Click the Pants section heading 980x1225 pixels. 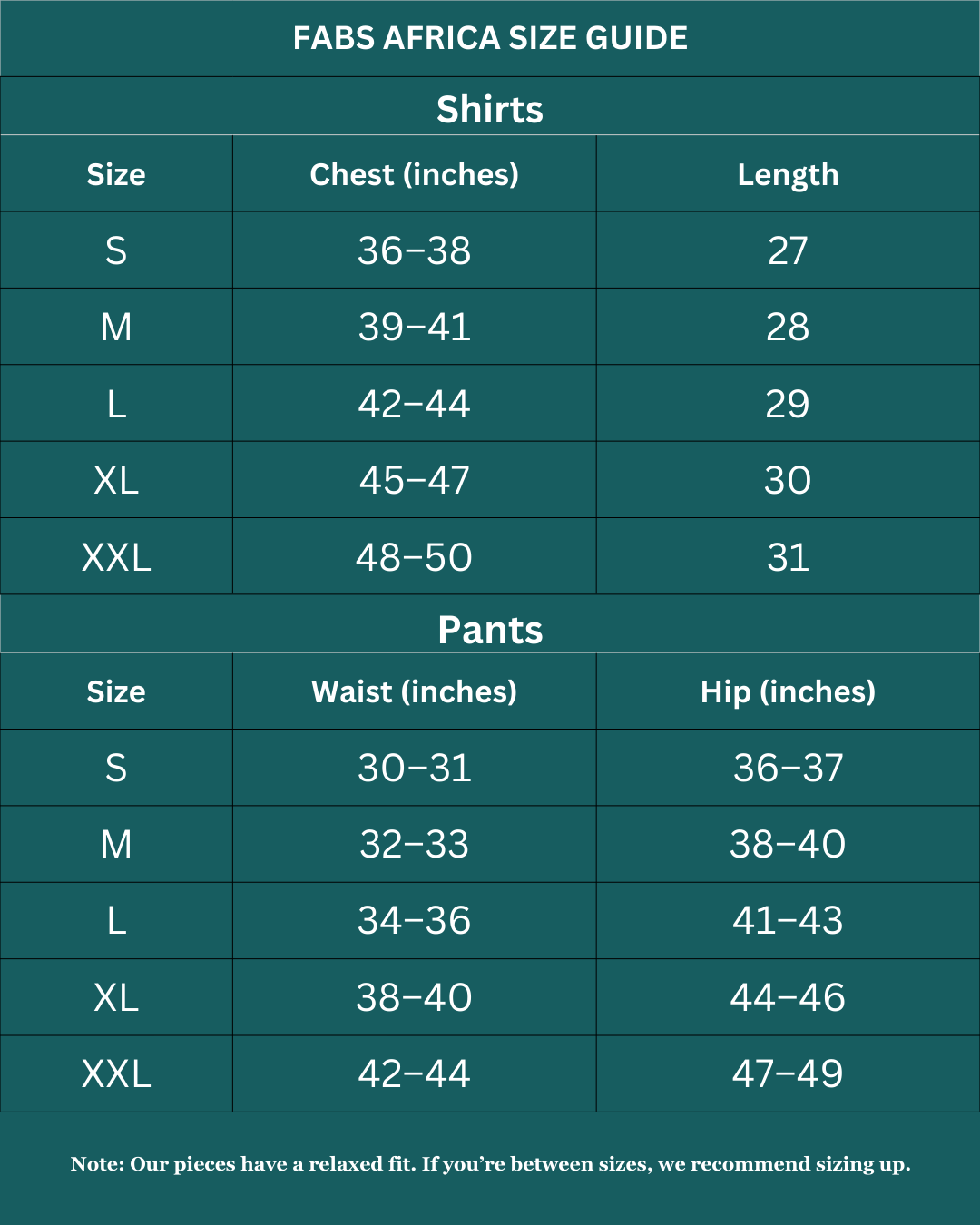coord(490,630)
